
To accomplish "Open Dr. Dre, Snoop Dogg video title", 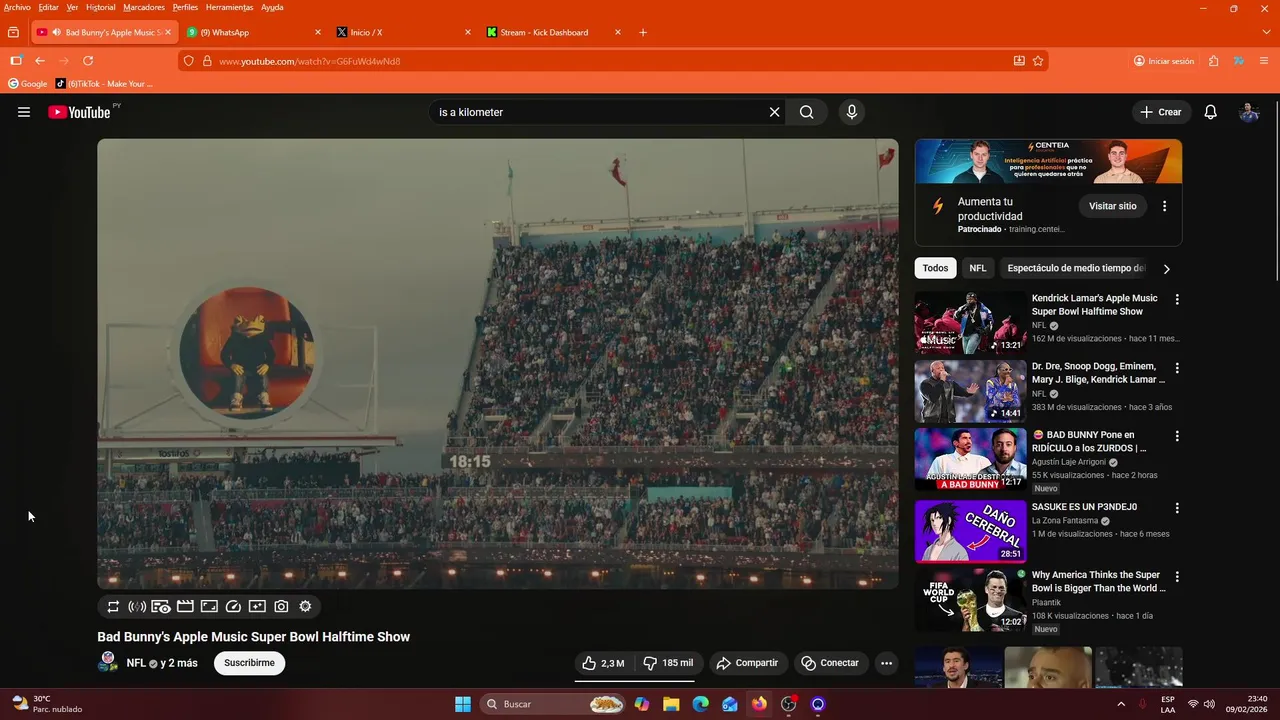I will [x=1098, y=373].
